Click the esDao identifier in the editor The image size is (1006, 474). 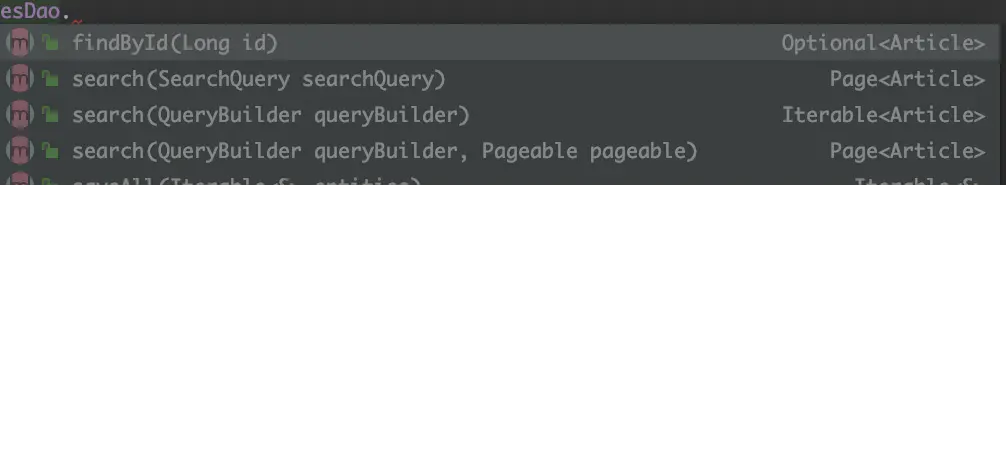coord(30,11)
